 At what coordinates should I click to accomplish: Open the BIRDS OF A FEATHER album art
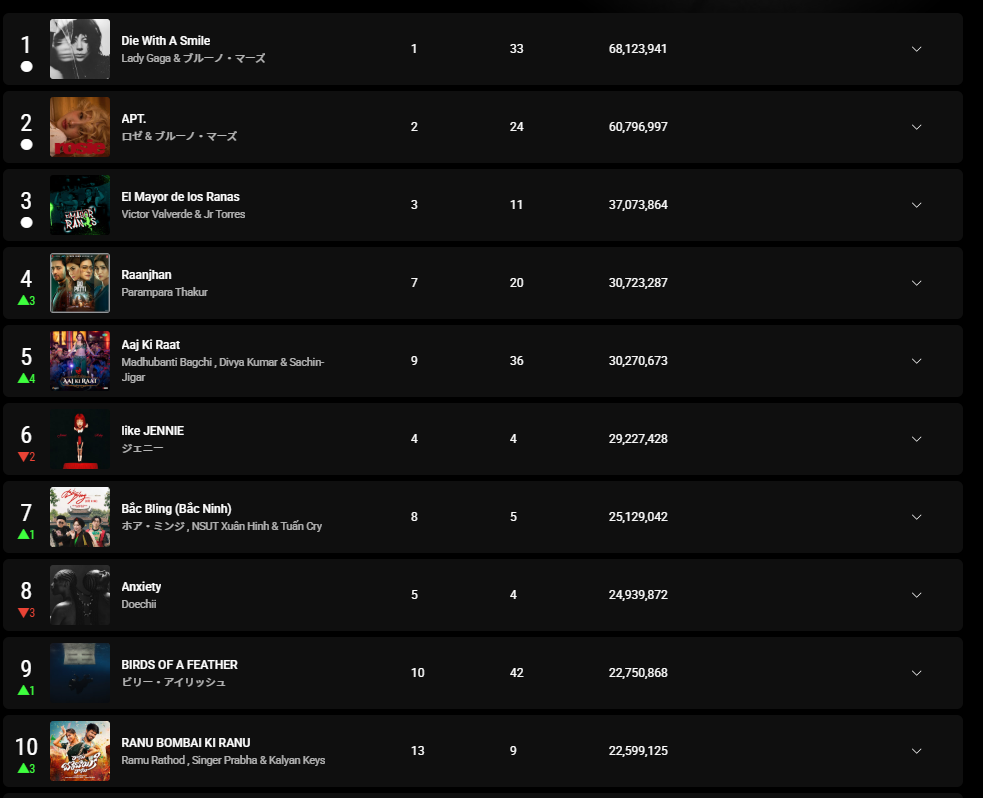(x=80, y=673)
